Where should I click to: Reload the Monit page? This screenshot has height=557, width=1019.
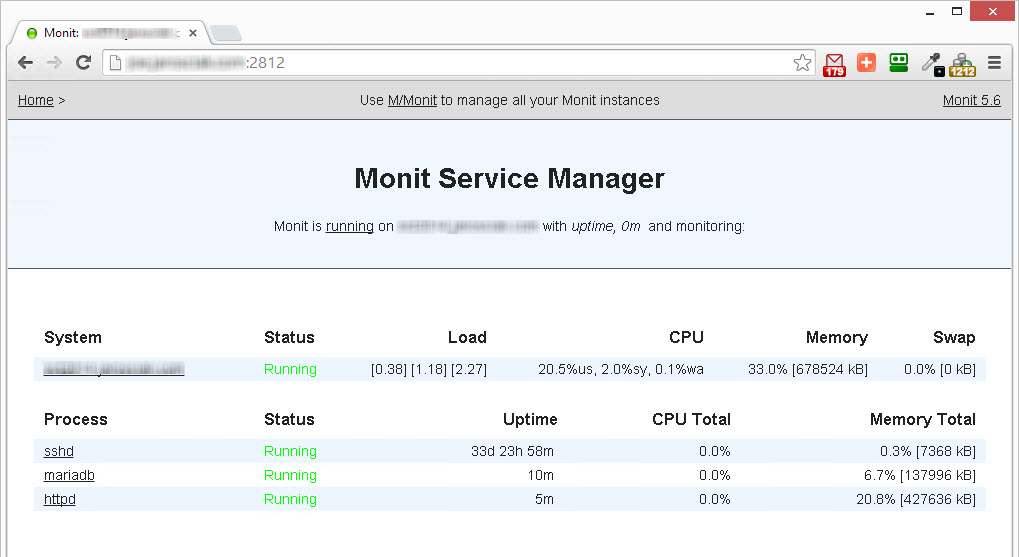point(83,62)
